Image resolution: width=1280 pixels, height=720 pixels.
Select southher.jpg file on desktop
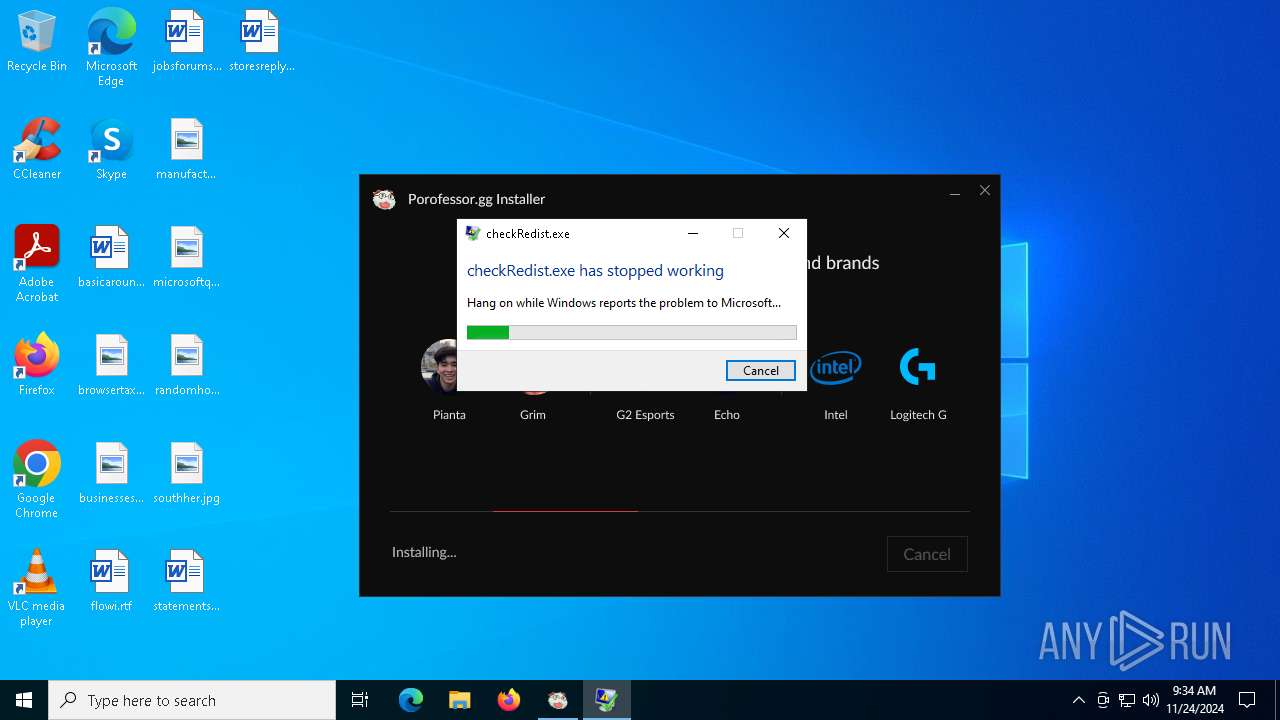tap(186, 474)
